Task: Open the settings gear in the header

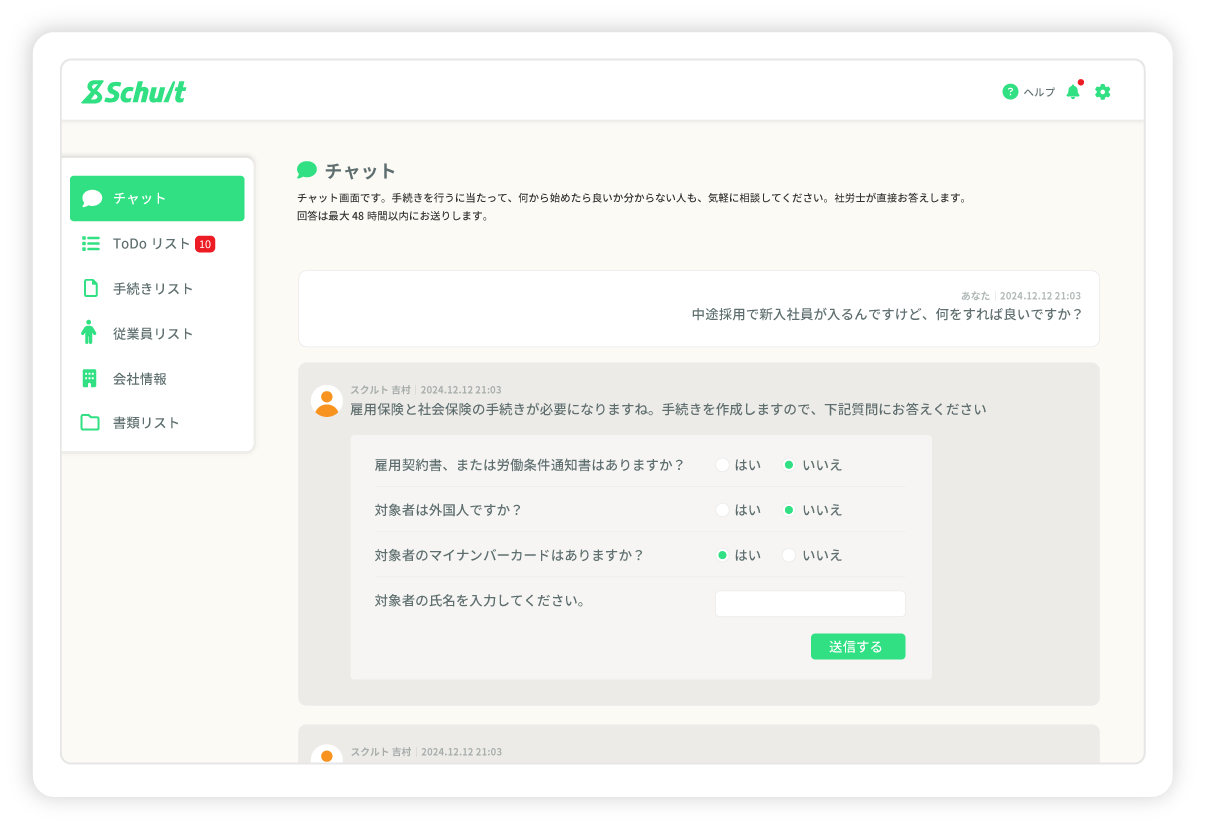Action: (1102, 91)
